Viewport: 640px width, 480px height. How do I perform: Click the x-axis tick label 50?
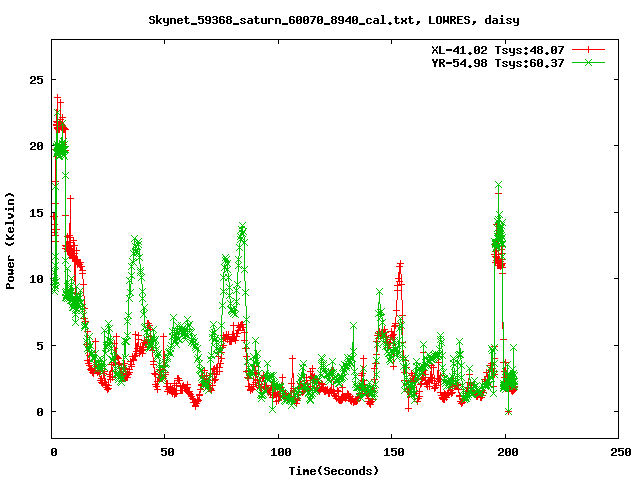tap(167, 452)
